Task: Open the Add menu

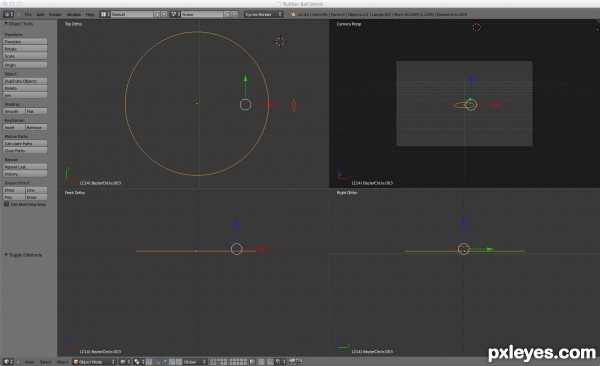Action: (x=40, y=15)
